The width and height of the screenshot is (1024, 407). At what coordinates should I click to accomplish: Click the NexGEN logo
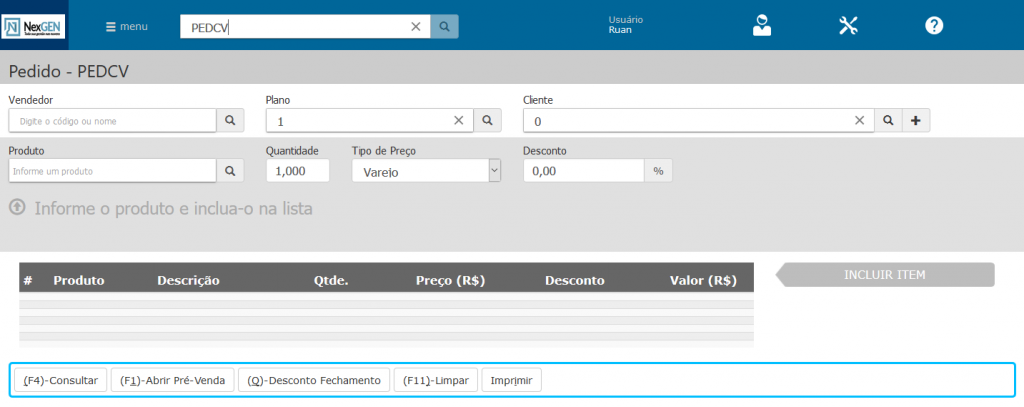click(34, 25)
